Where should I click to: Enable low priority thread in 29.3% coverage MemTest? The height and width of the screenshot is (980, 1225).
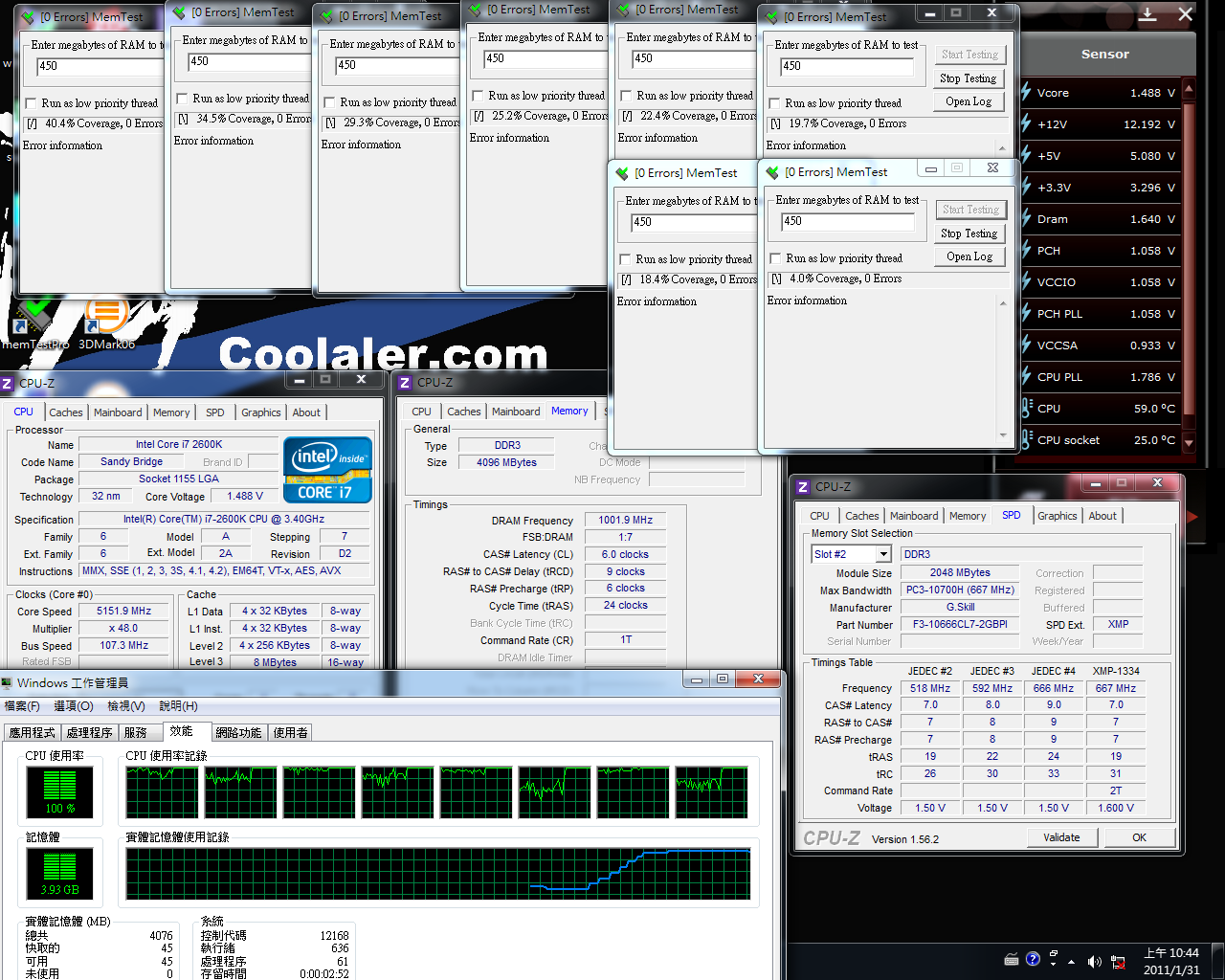click(329, 102)
